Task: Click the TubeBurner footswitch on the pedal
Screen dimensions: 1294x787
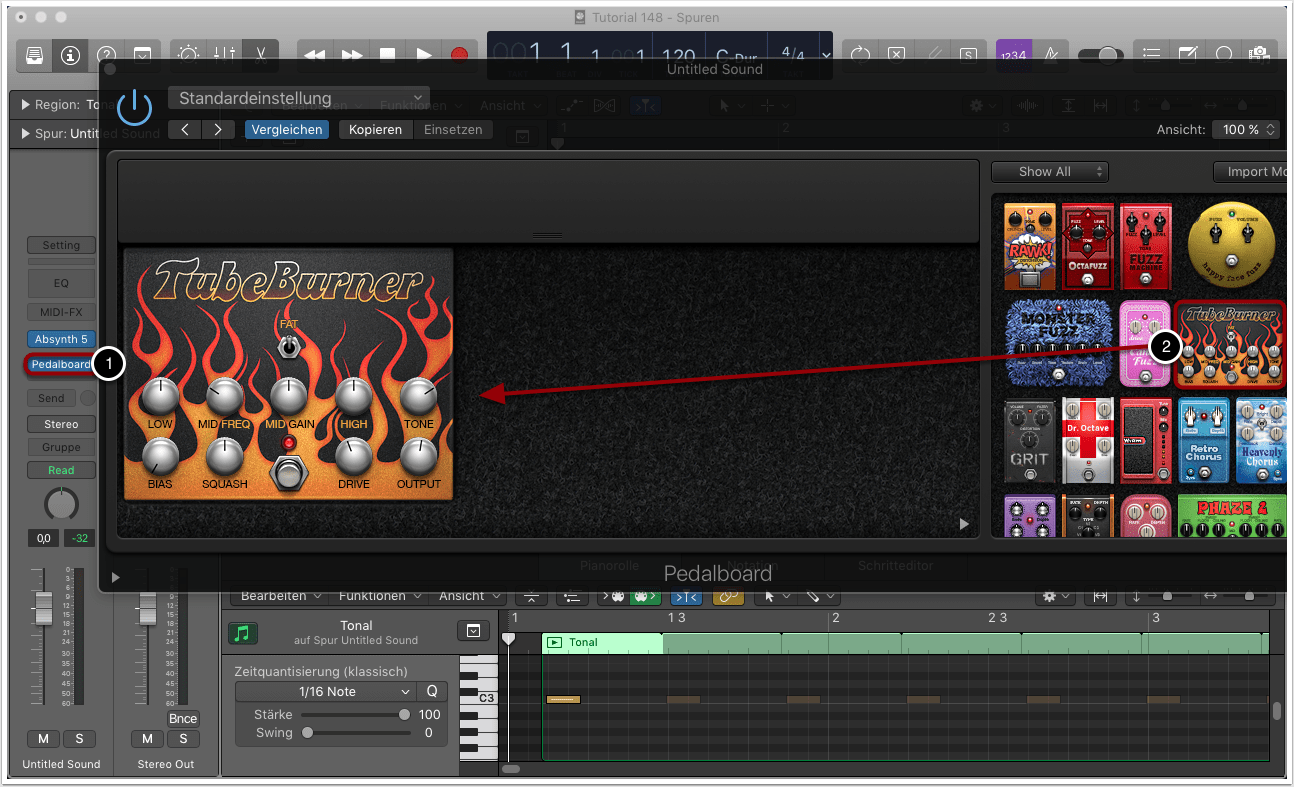Action: click(x=288, y=473)
